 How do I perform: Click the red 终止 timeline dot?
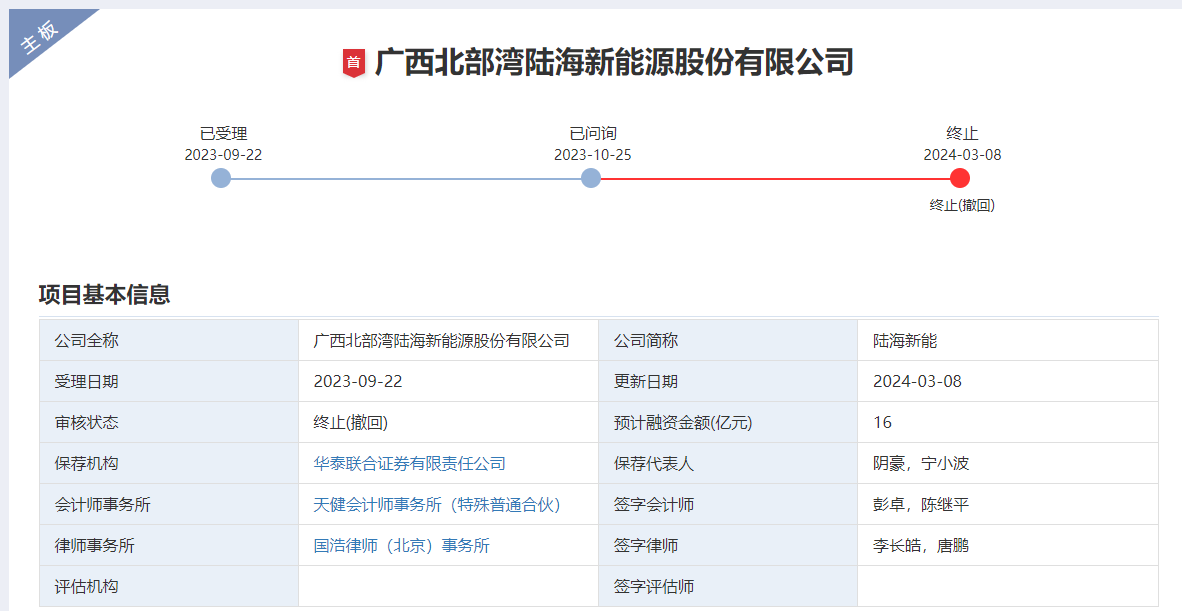(x=960, y=178)
